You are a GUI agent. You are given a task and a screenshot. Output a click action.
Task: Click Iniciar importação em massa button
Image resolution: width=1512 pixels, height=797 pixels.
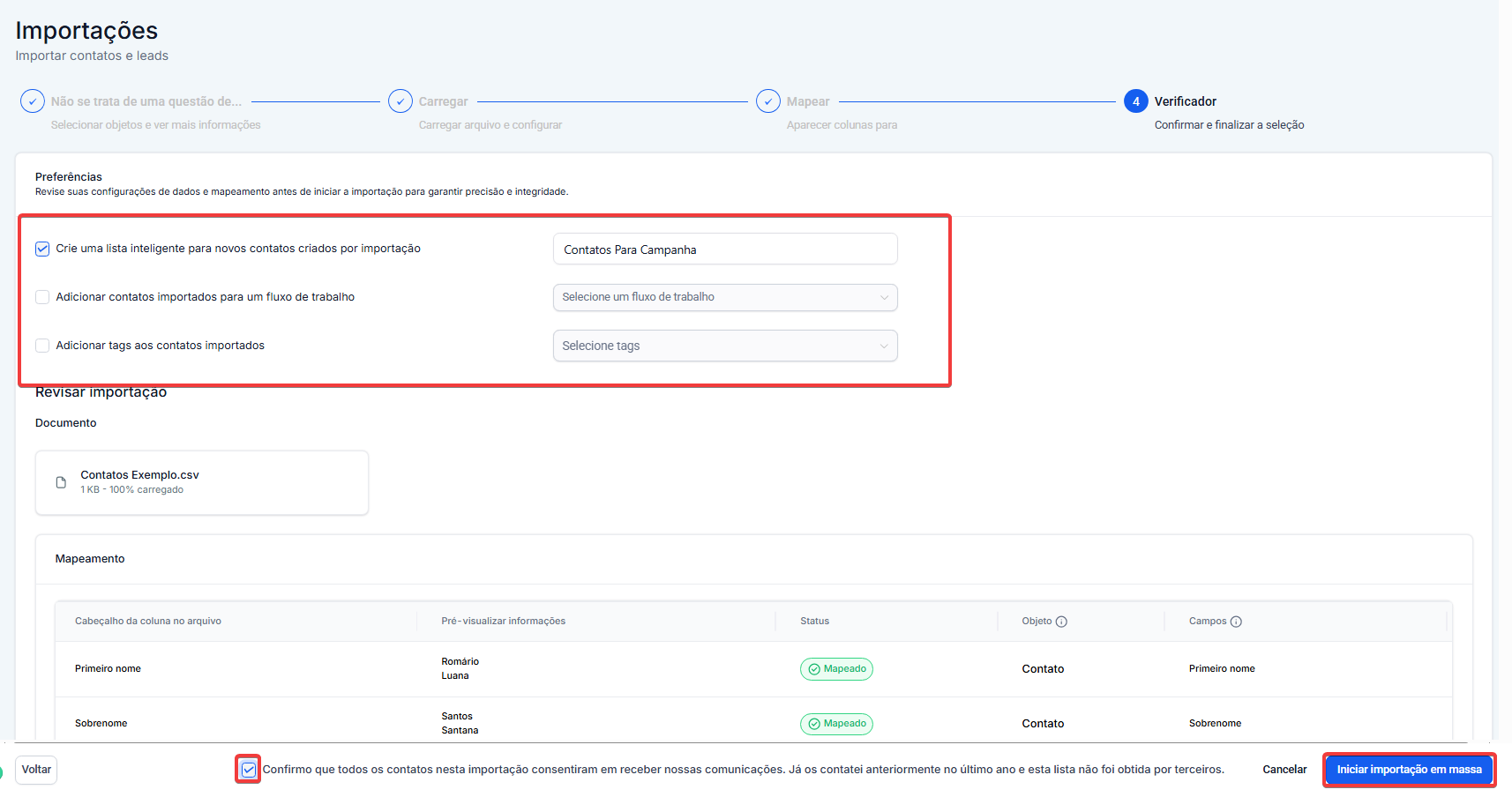click(1409, 770)
